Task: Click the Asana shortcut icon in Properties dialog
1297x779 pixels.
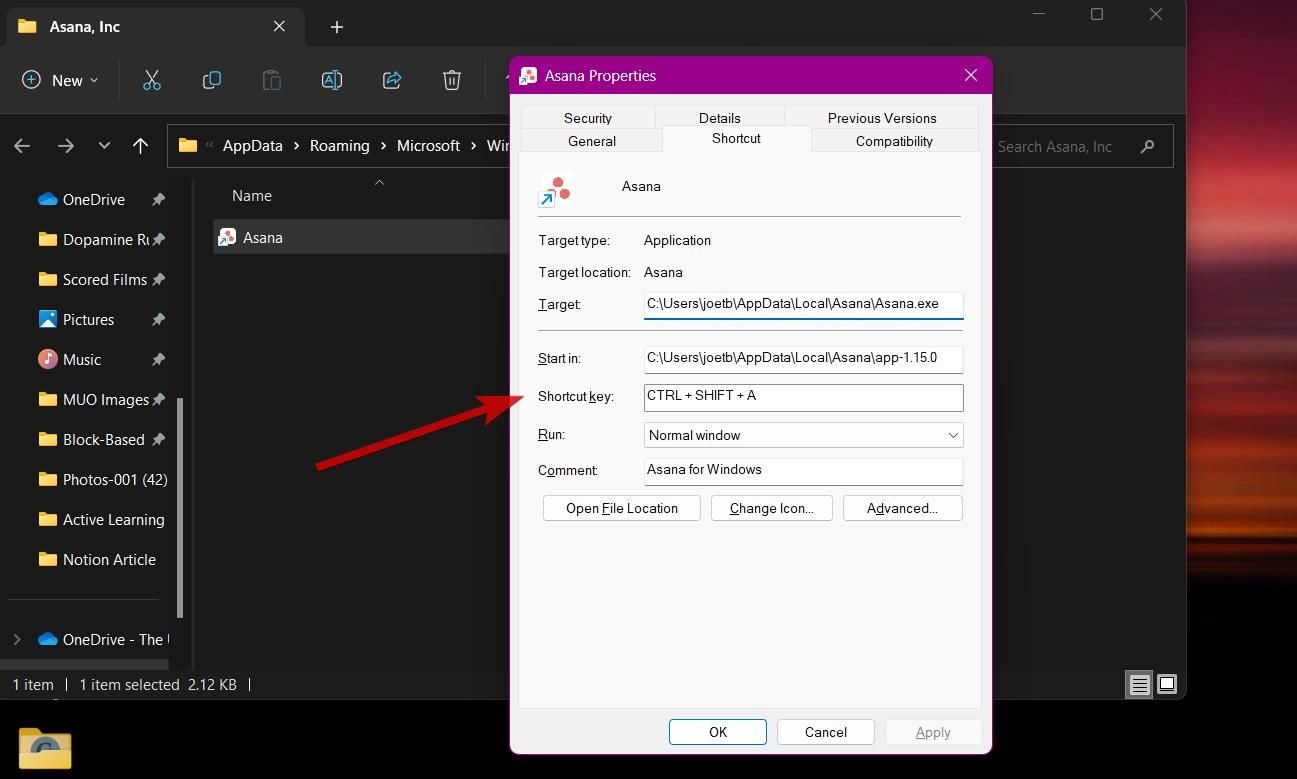Action: [x=555, y=189]
